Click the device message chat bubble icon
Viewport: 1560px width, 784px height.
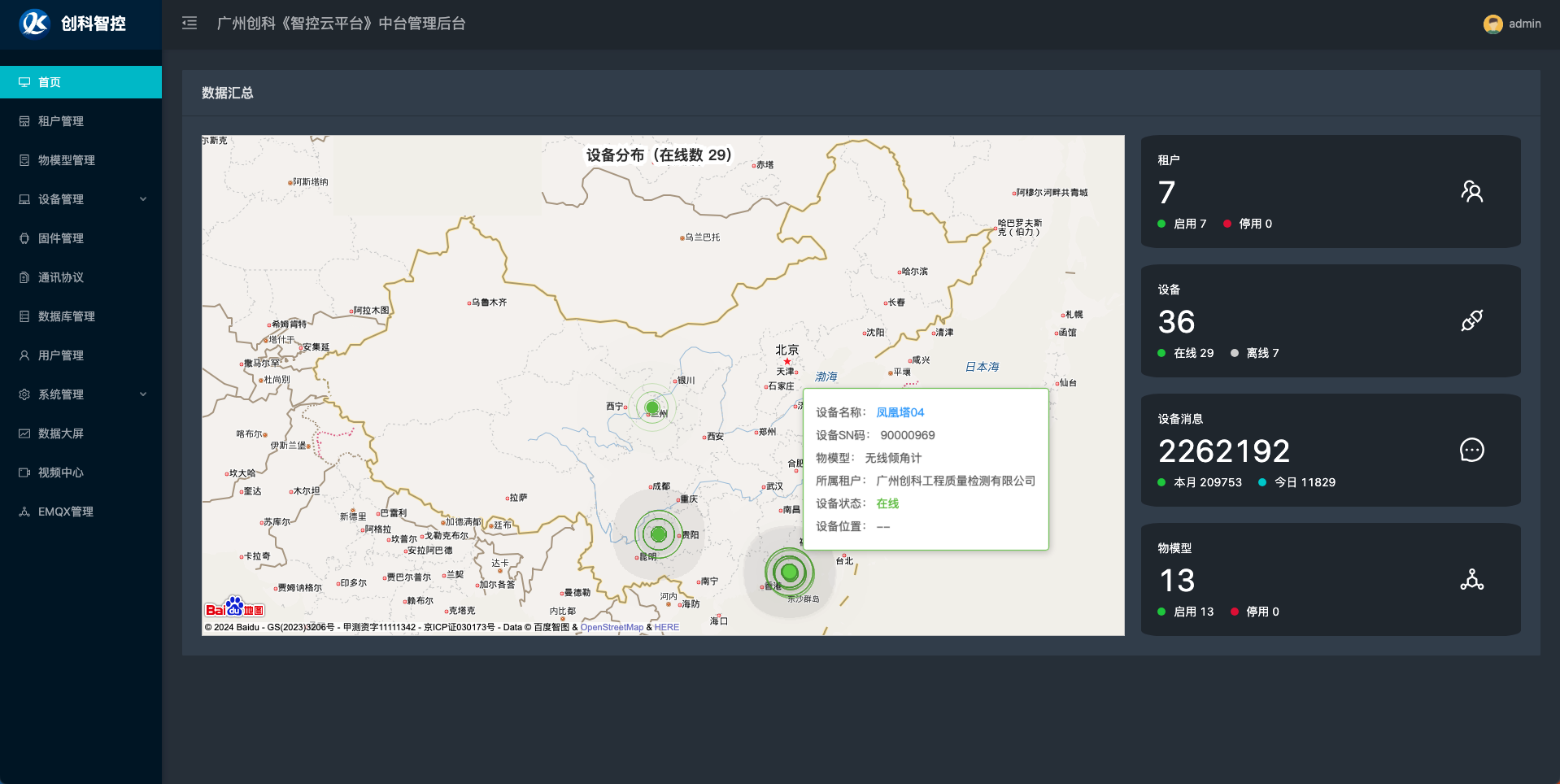pos(1471,451)
